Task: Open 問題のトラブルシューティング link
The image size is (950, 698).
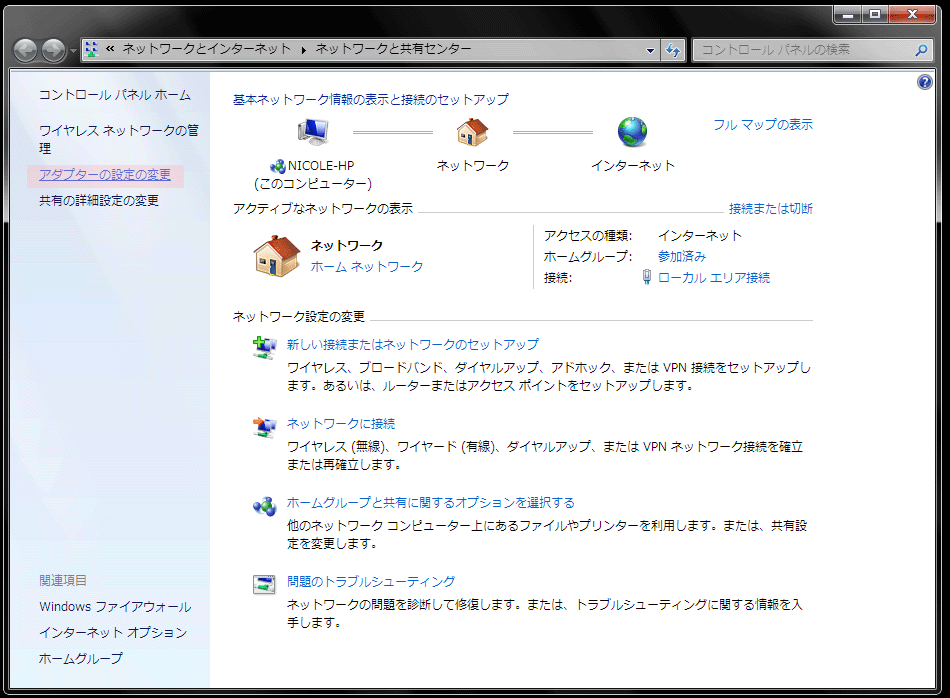Action: click(371, 581)
